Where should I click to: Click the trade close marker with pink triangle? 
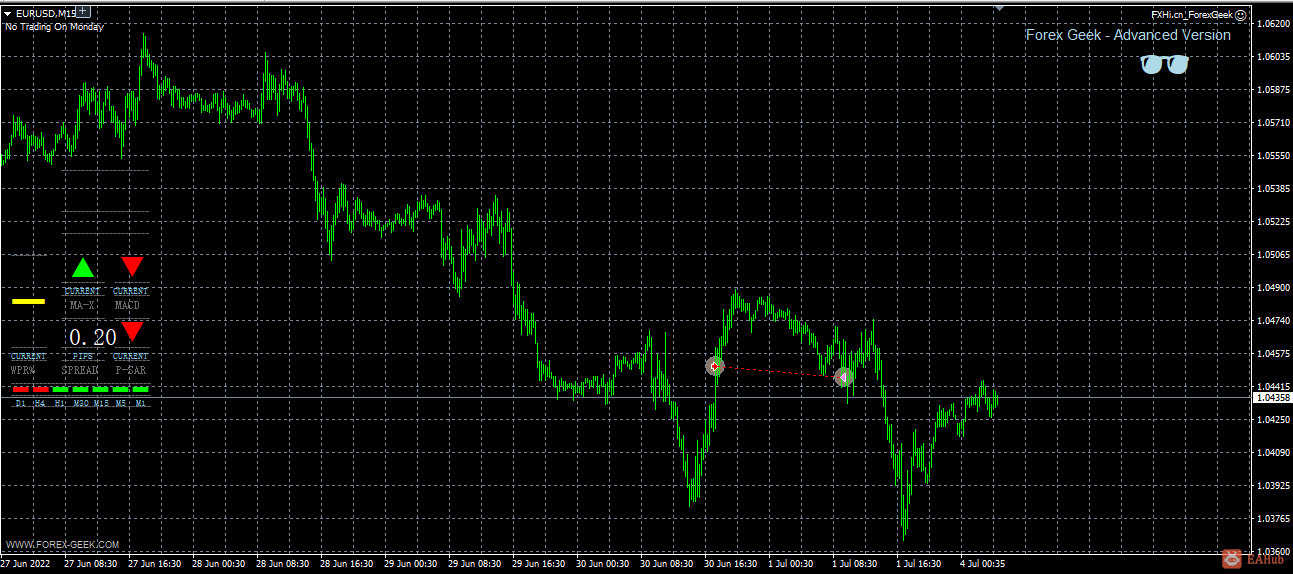click(x=843, y=377)
